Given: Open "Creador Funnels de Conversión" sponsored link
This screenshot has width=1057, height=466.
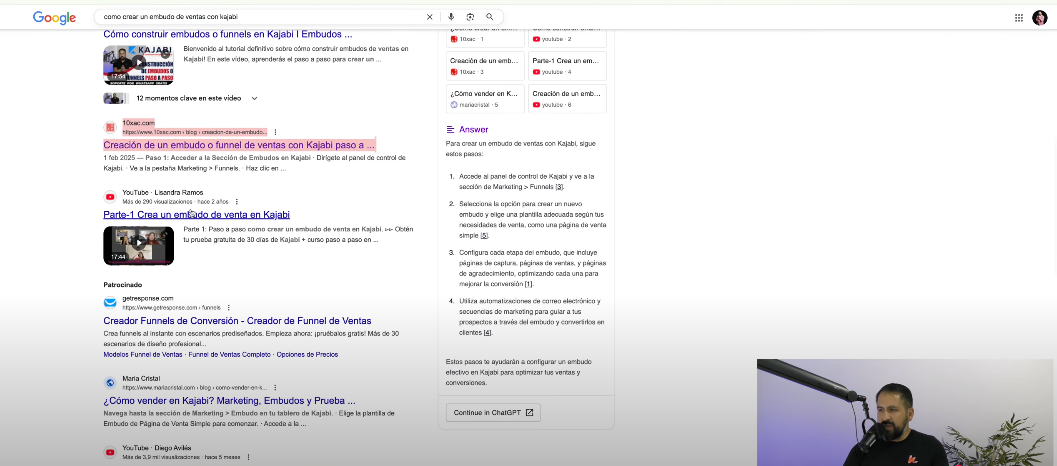Looking at the screenshot, I should [237, 321].
